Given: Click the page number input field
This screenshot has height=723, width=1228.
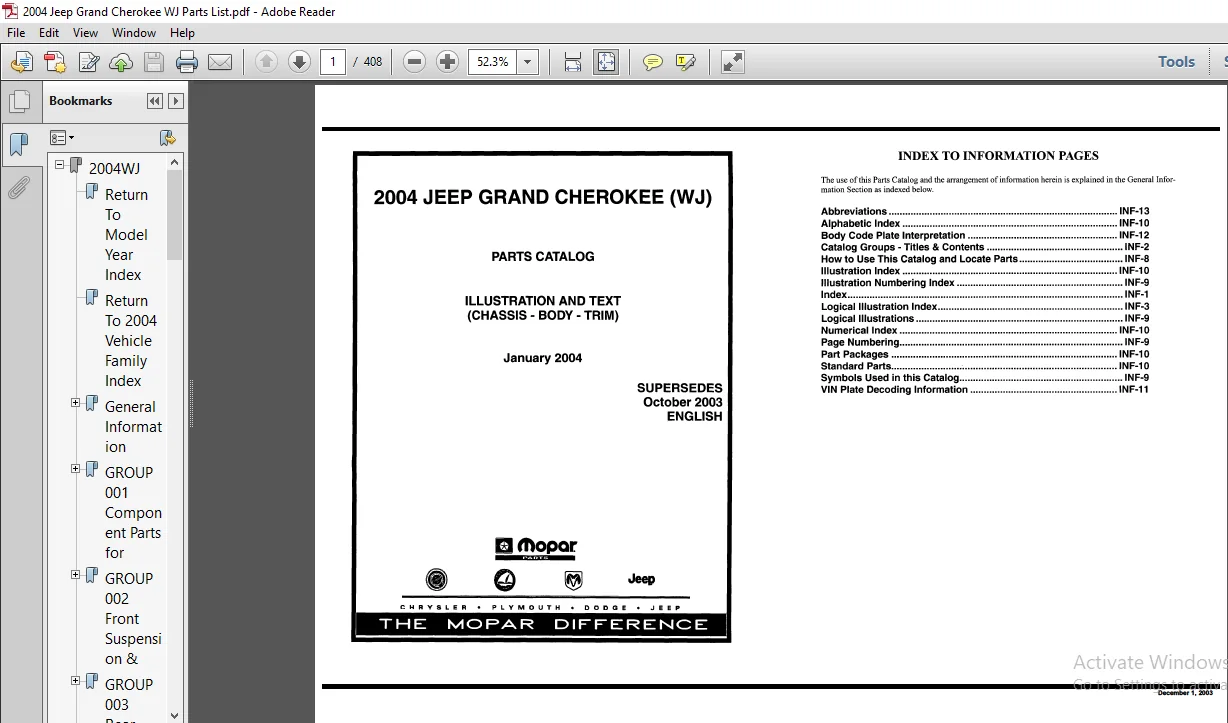Looking at the screenshot, I should [333, 62].
